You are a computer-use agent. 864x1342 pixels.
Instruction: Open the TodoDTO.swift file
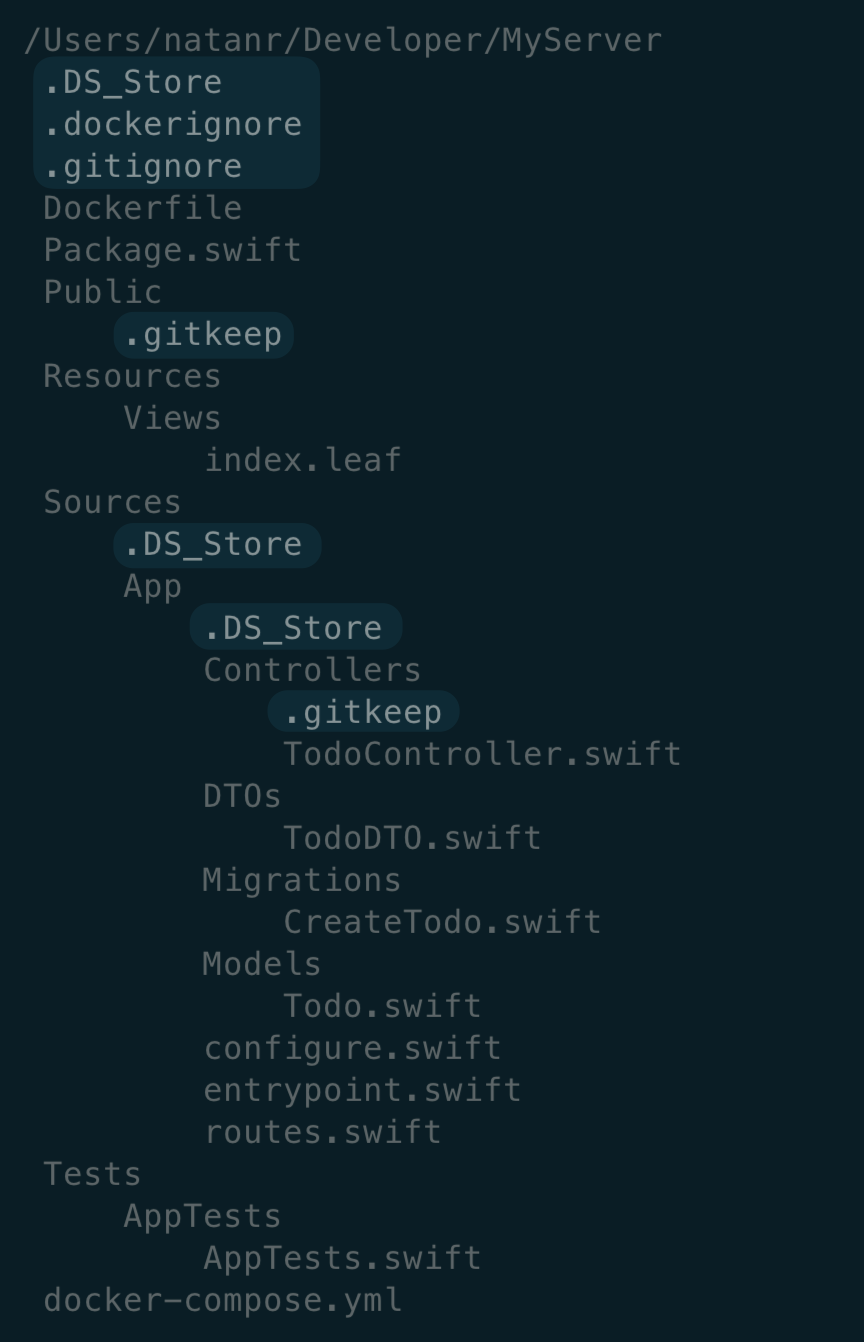click(412, 838)
